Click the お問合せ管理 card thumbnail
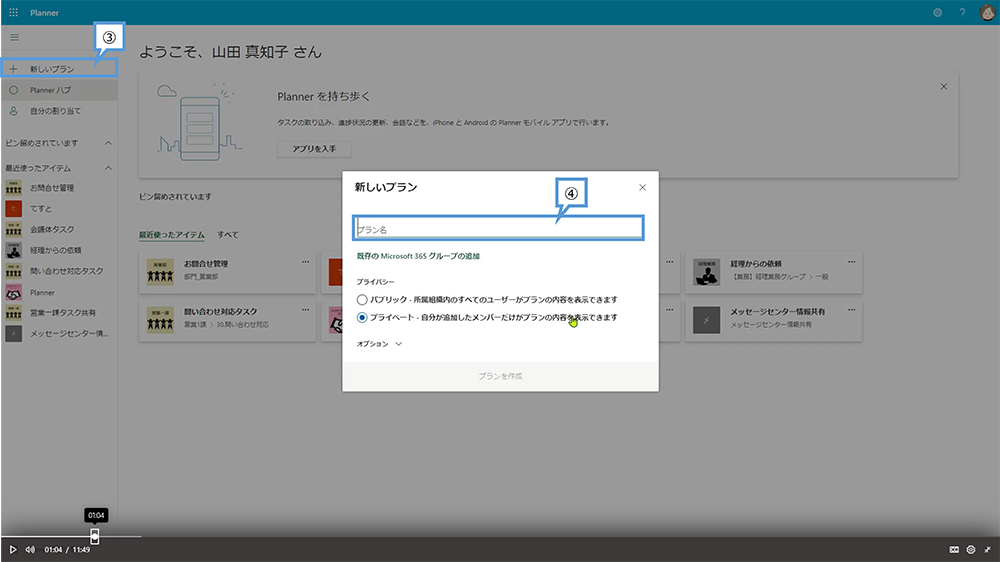This screenshot has height=562, width=1000. tap(160, 272)
